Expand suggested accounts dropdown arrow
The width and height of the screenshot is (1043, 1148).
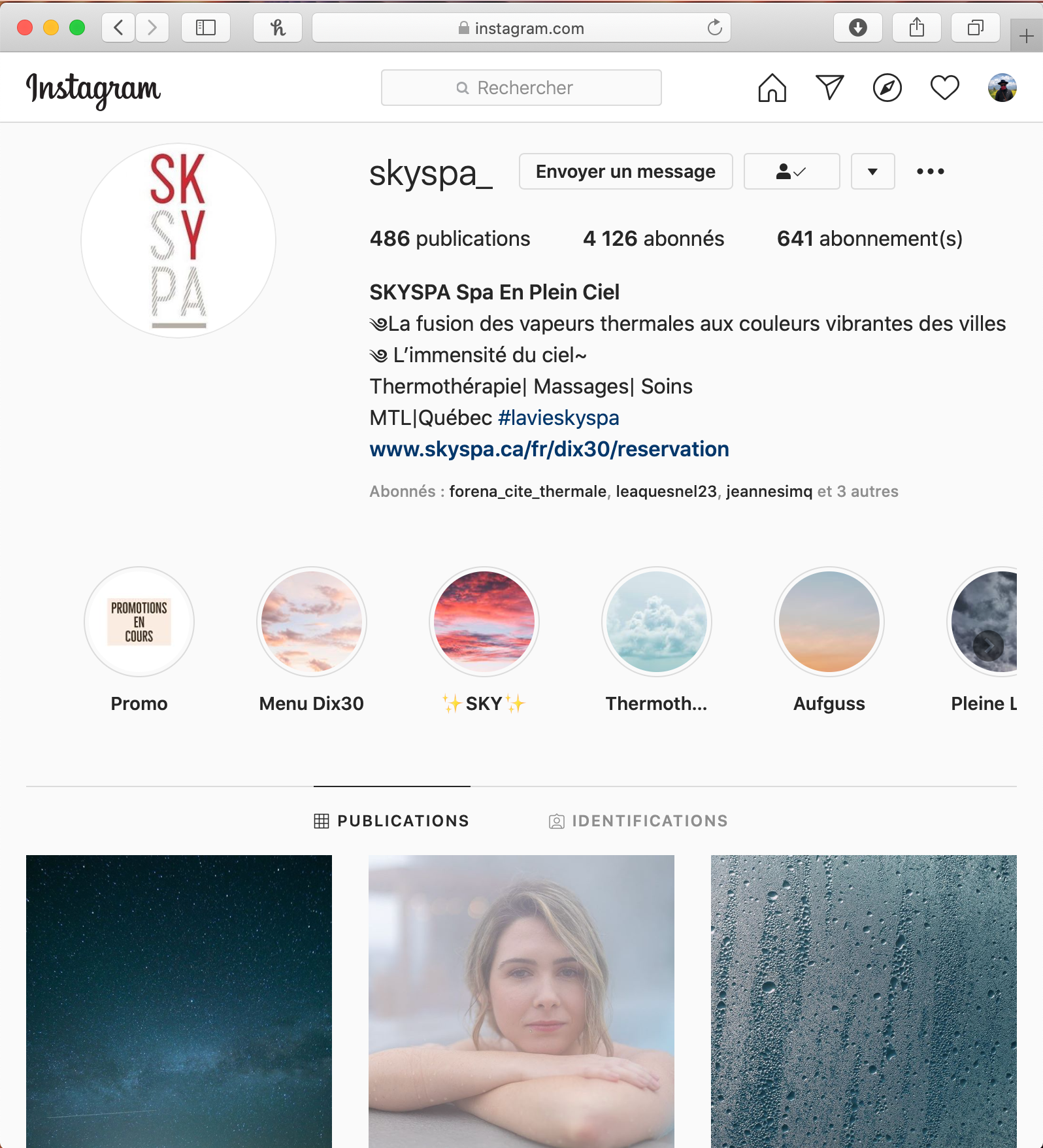point(872,171)
